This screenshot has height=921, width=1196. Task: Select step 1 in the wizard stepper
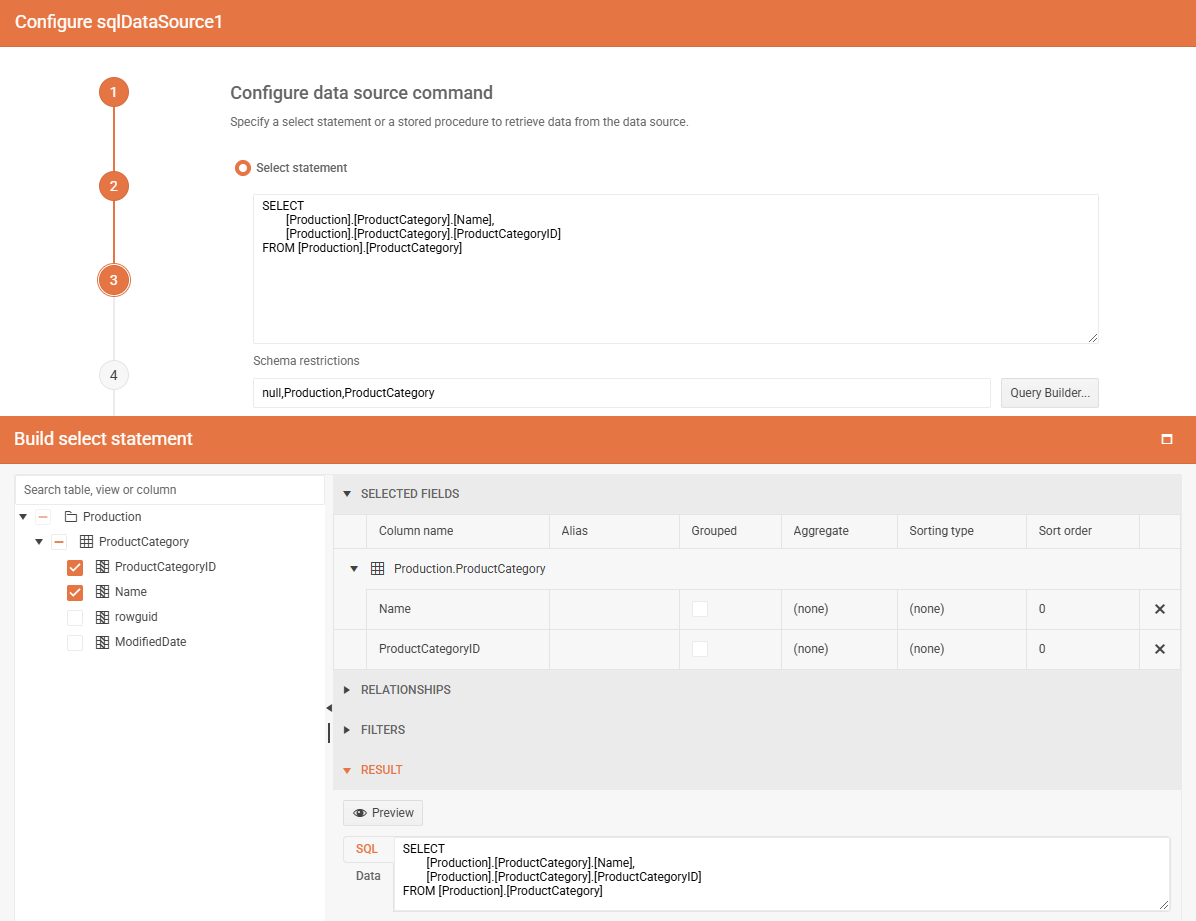(x=113, y=91)
